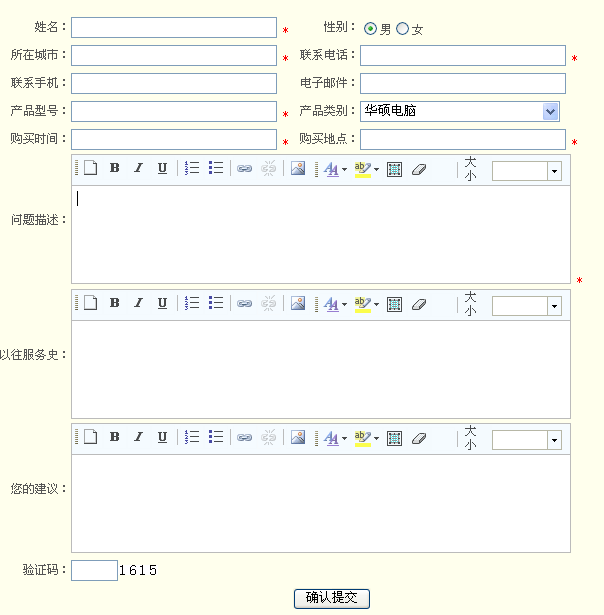This screenshot has height=615, width=604.
Task: Click Italic in 您的建议 editor toolbar
Action: click(138, 437)
